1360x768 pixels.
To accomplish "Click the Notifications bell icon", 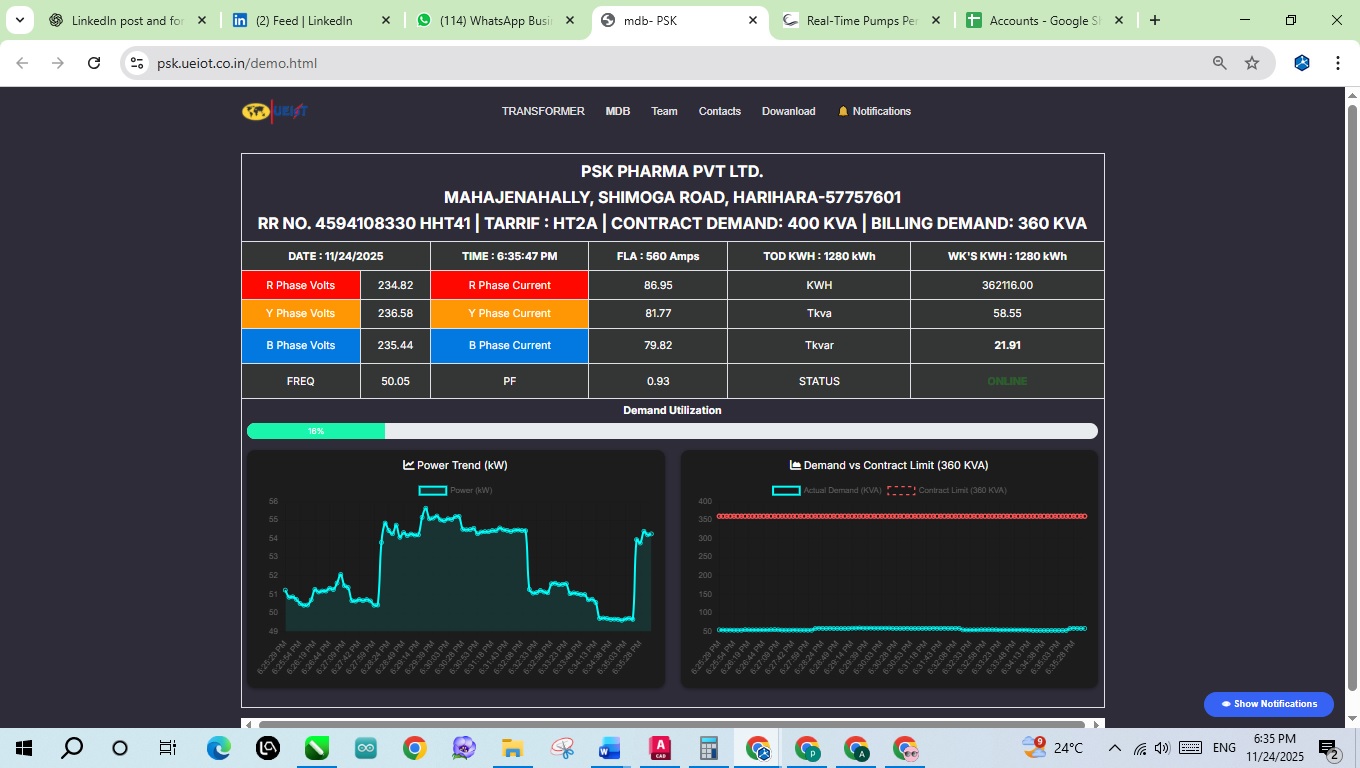I will point(842,111).
